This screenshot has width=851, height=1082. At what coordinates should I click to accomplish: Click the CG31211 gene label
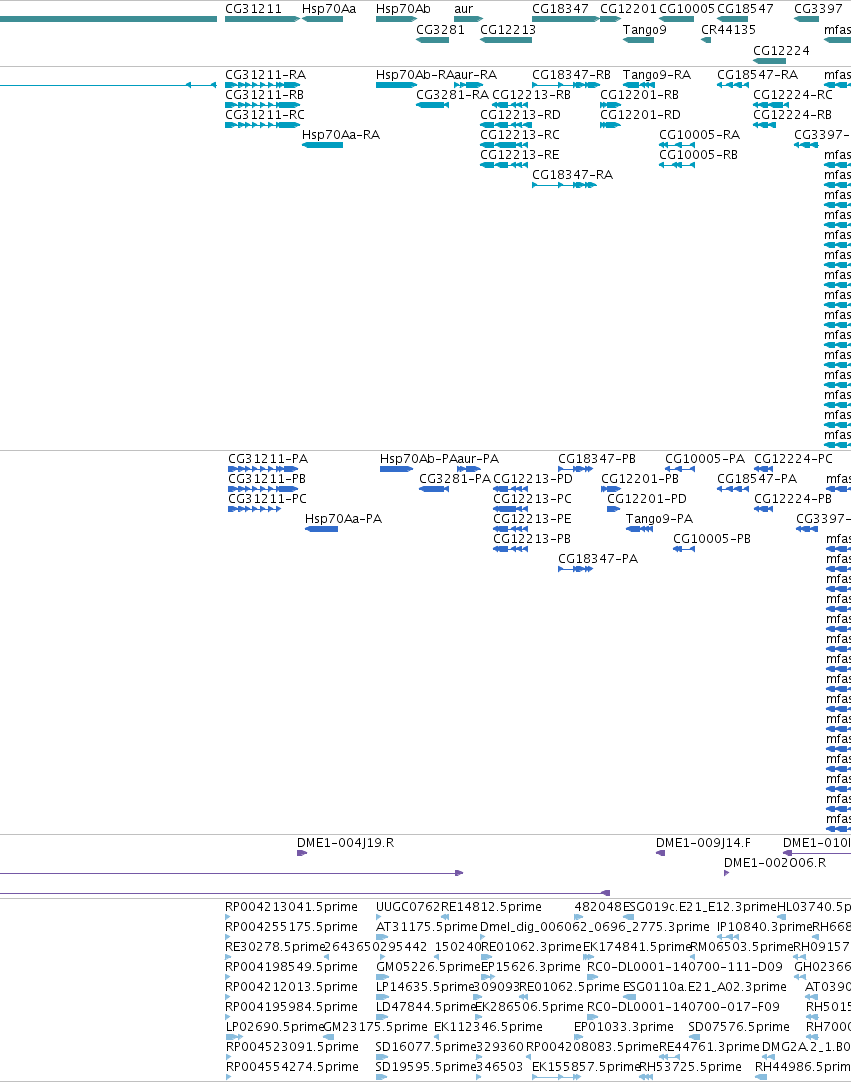pyautogui.click(x=253, y=9)
